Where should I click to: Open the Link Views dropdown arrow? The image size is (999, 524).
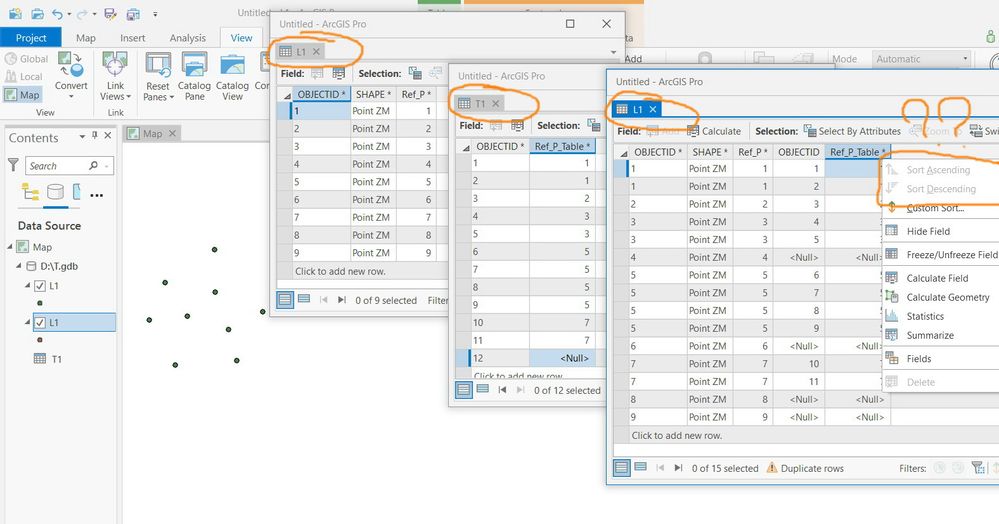(129, 98)
